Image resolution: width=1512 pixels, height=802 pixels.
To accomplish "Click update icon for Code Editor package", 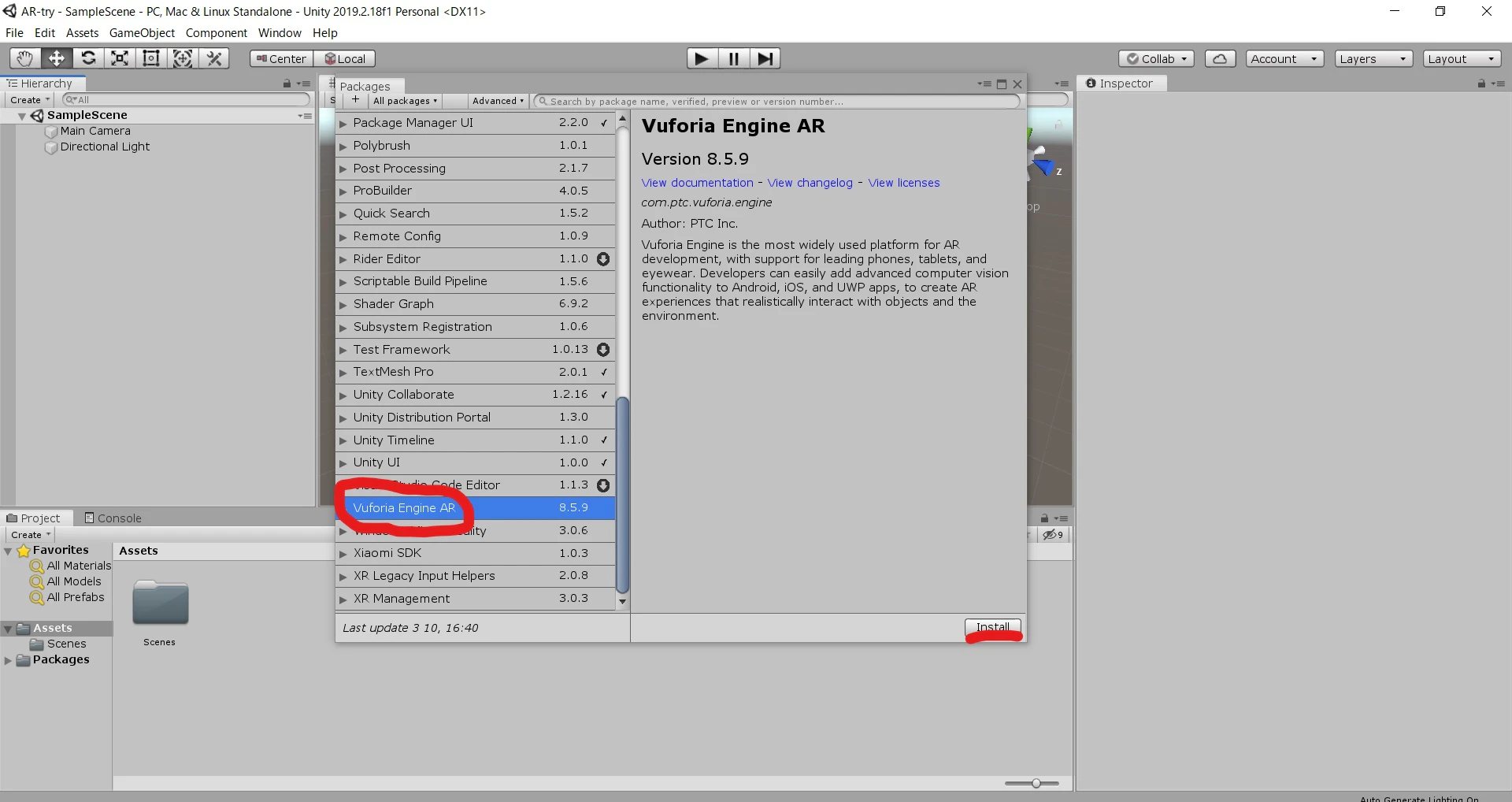I will [603, 485].
